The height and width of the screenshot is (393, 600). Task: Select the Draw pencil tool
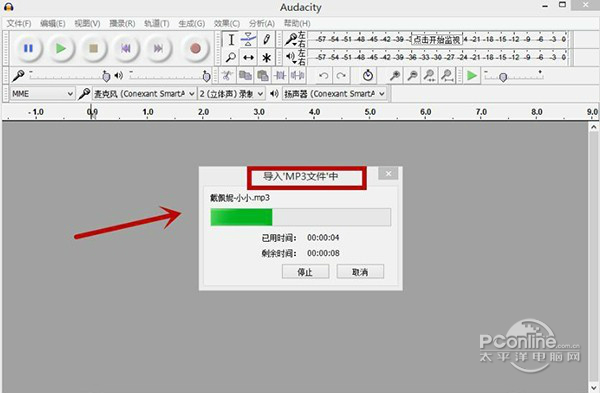[266, 39]
